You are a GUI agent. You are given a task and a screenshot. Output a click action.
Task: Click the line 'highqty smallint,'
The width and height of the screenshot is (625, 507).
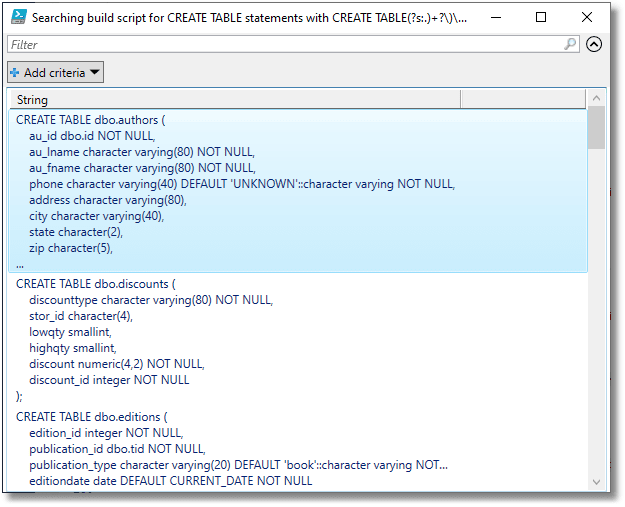pos(73,348)
